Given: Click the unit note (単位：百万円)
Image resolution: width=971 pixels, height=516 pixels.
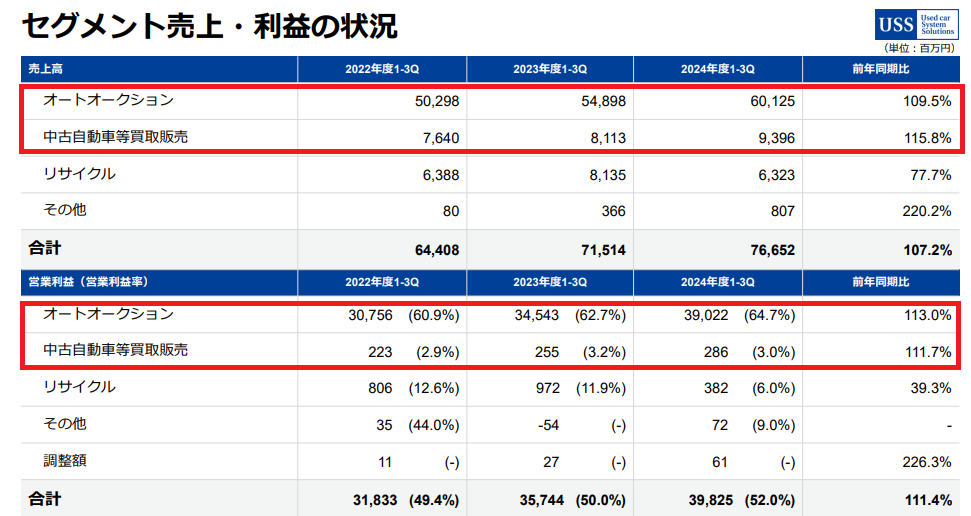Looking at the screenshot, I should 919,48.
